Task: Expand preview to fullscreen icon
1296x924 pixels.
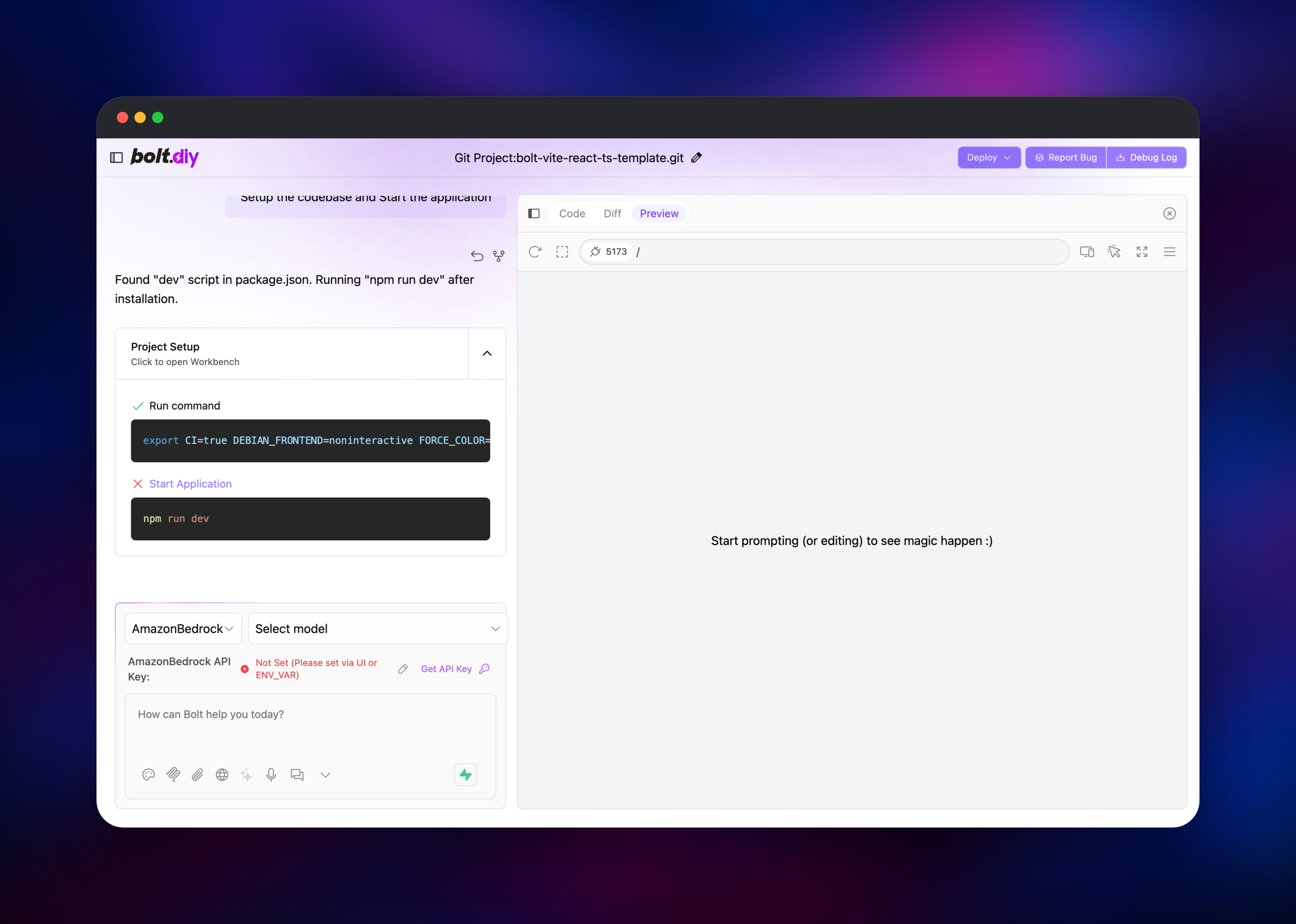Action: pos(1142,252)
